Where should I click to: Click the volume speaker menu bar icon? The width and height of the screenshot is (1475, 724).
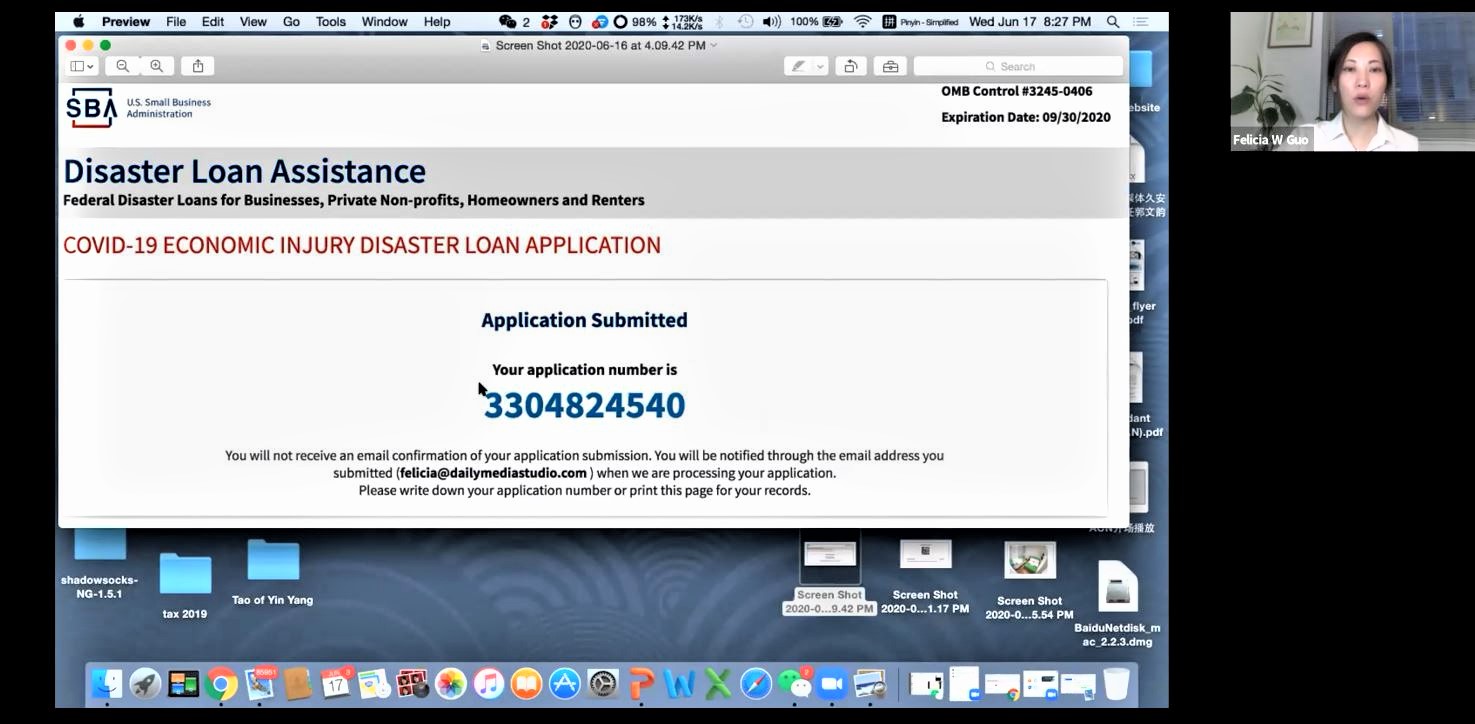(771, 21)
